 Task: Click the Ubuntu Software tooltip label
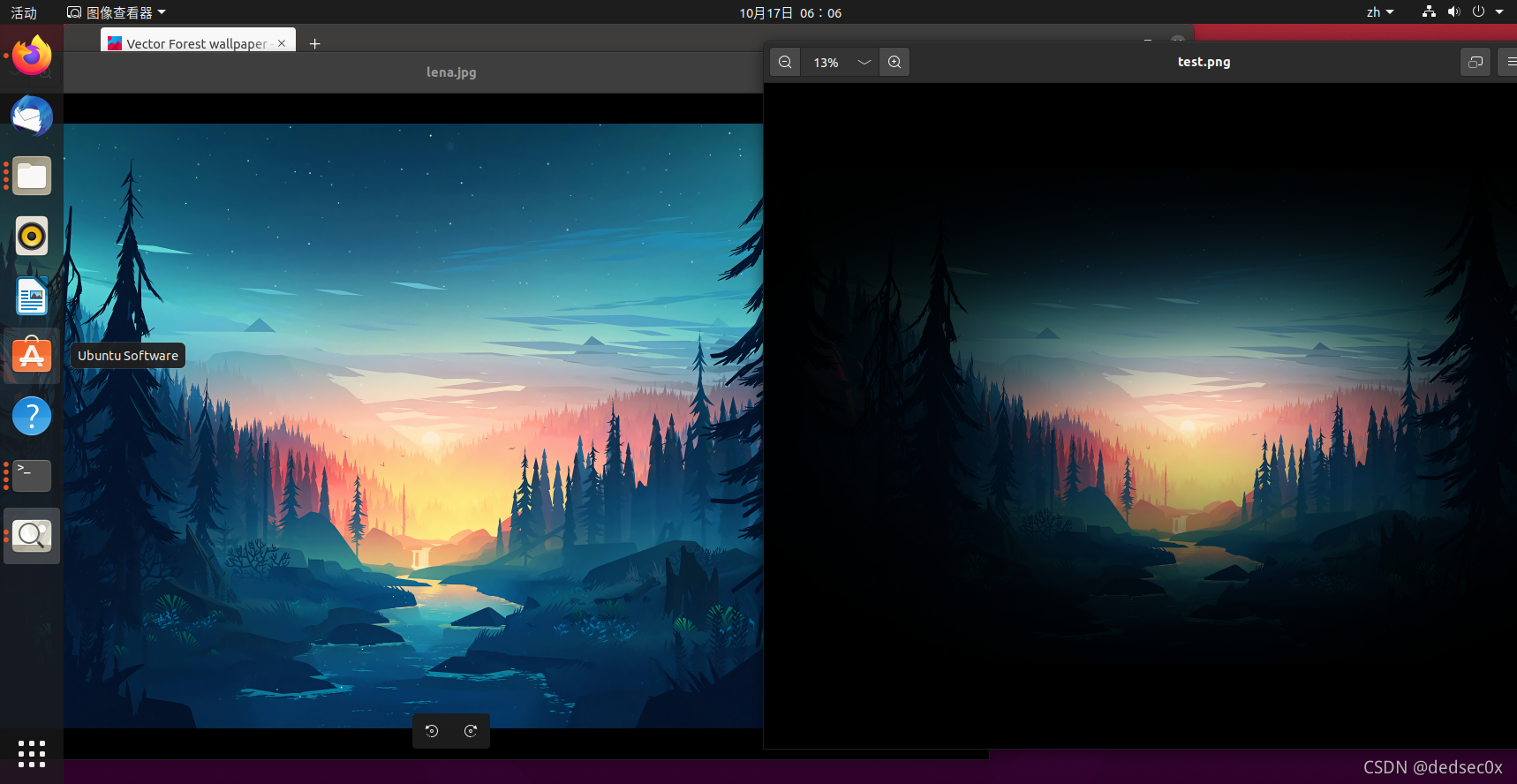pos(128,356)
